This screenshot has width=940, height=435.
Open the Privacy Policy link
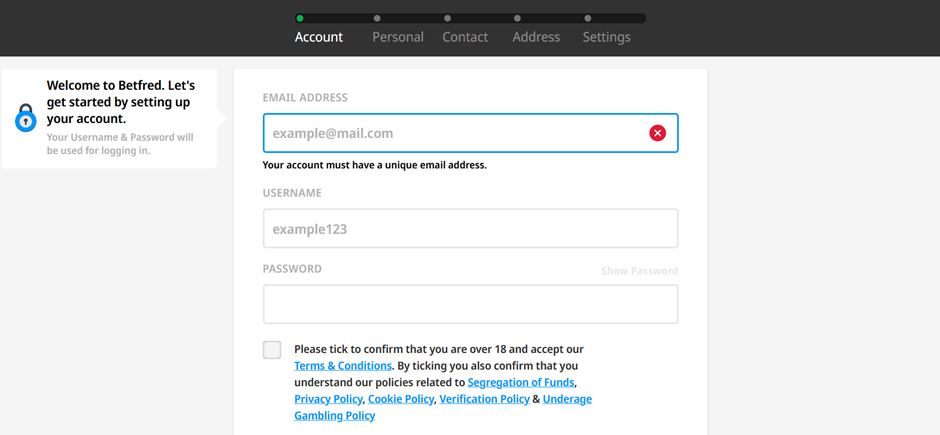328,399
